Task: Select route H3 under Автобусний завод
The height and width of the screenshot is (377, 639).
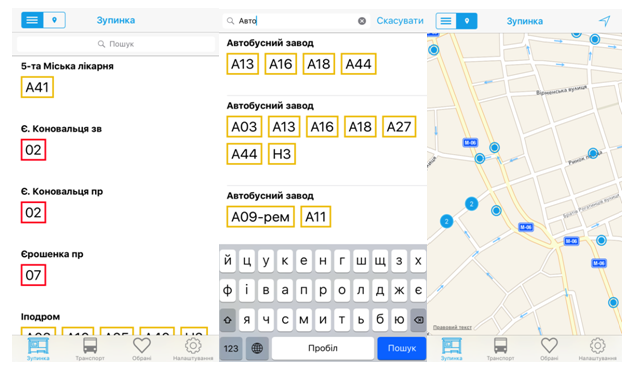Action: (x=282, y=154)
